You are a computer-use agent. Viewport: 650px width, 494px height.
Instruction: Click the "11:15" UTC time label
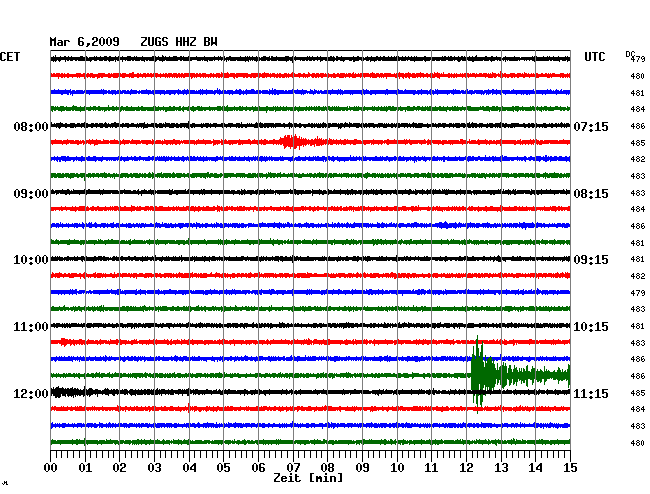pos(591,393)
